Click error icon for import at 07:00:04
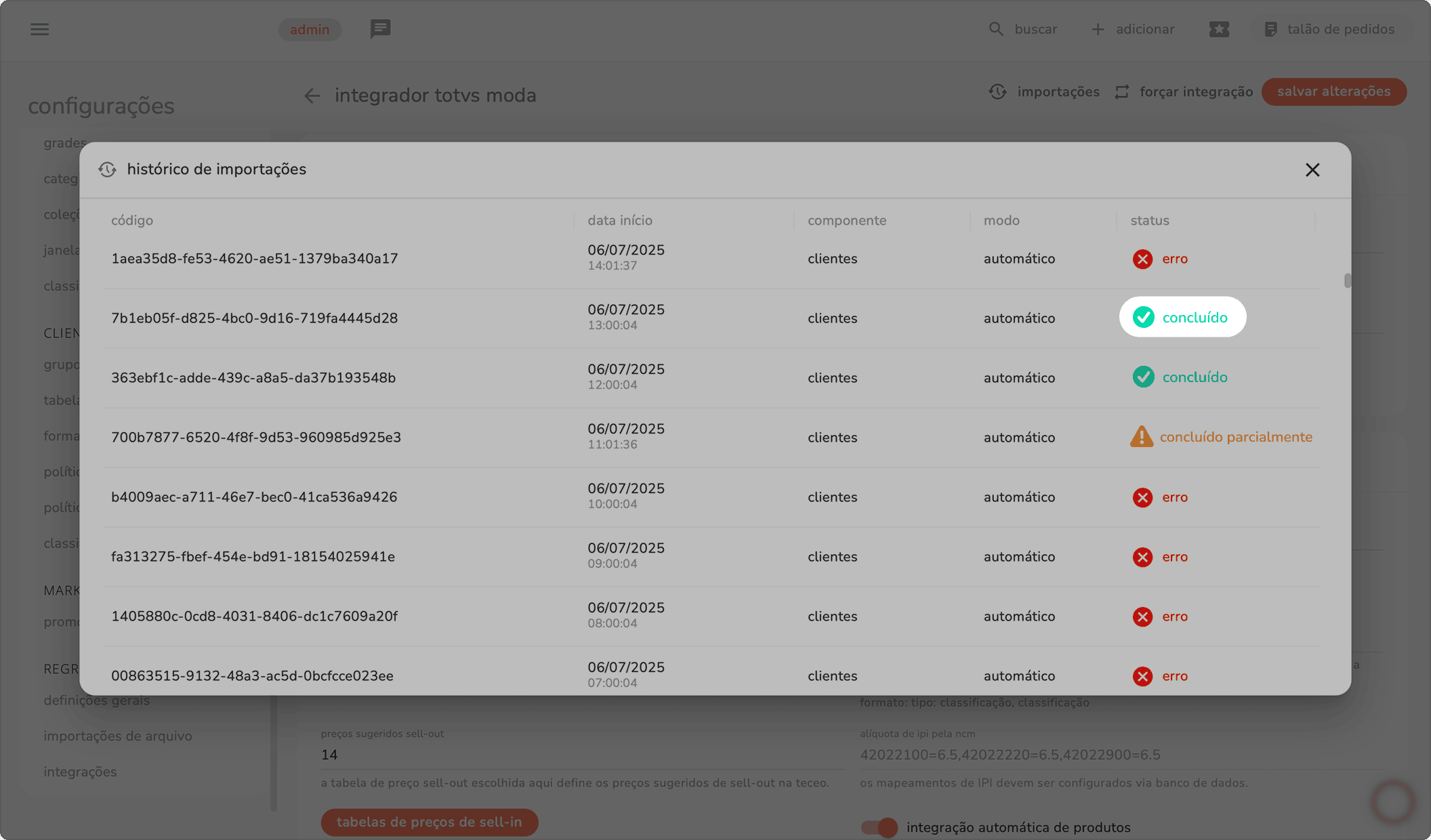 pyautogui.click(x=1142, y=676)
